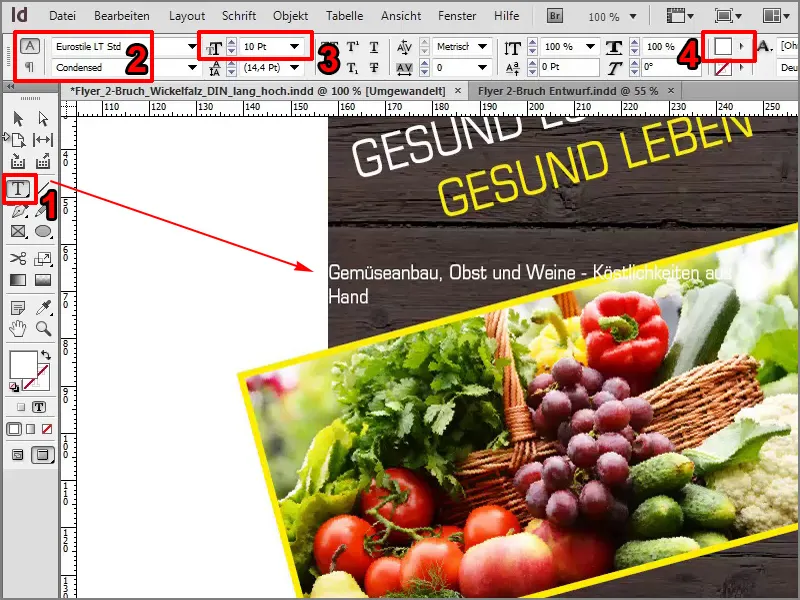Image resolution: width=800 pixels, height=600 pixels.
Task: Select the Selection tool black arrow
Action: [18, 118]
